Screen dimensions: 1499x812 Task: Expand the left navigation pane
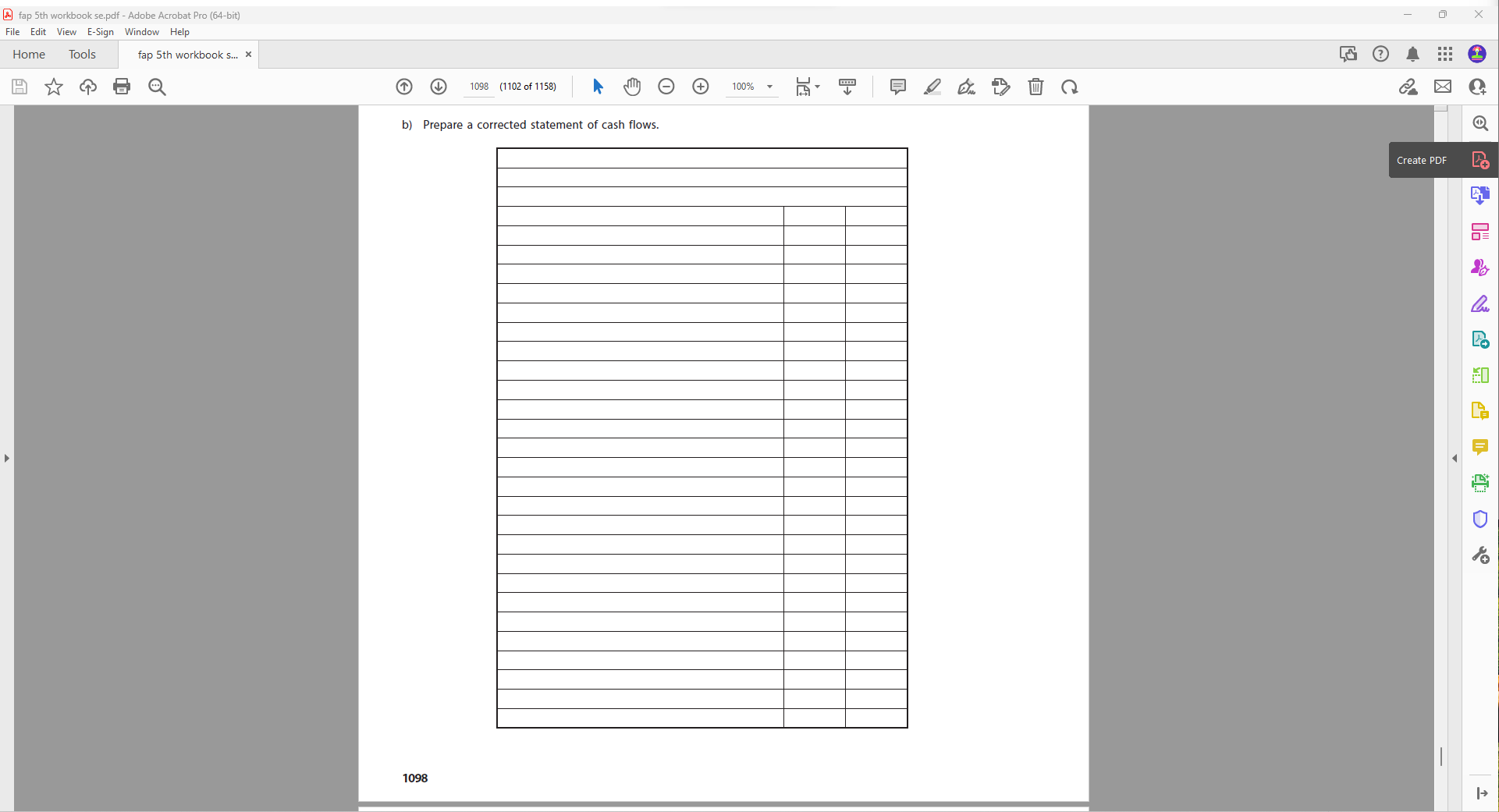click(7, 459)
